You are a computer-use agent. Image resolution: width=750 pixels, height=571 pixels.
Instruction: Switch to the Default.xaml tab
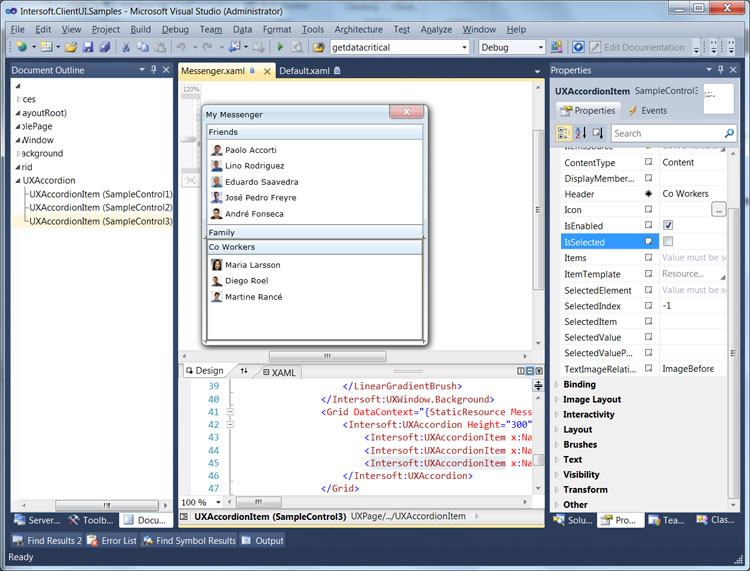pyautogui.click(x=309, y=71)
